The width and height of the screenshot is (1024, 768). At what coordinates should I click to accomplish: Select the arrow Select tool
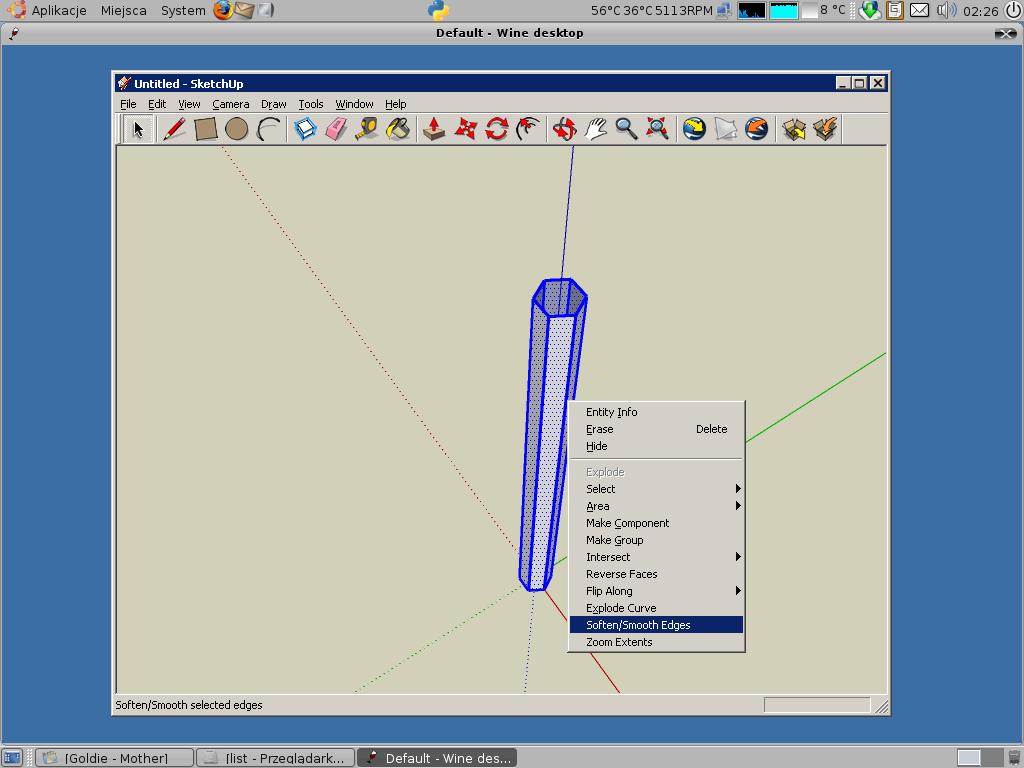[x=138, y=129]
